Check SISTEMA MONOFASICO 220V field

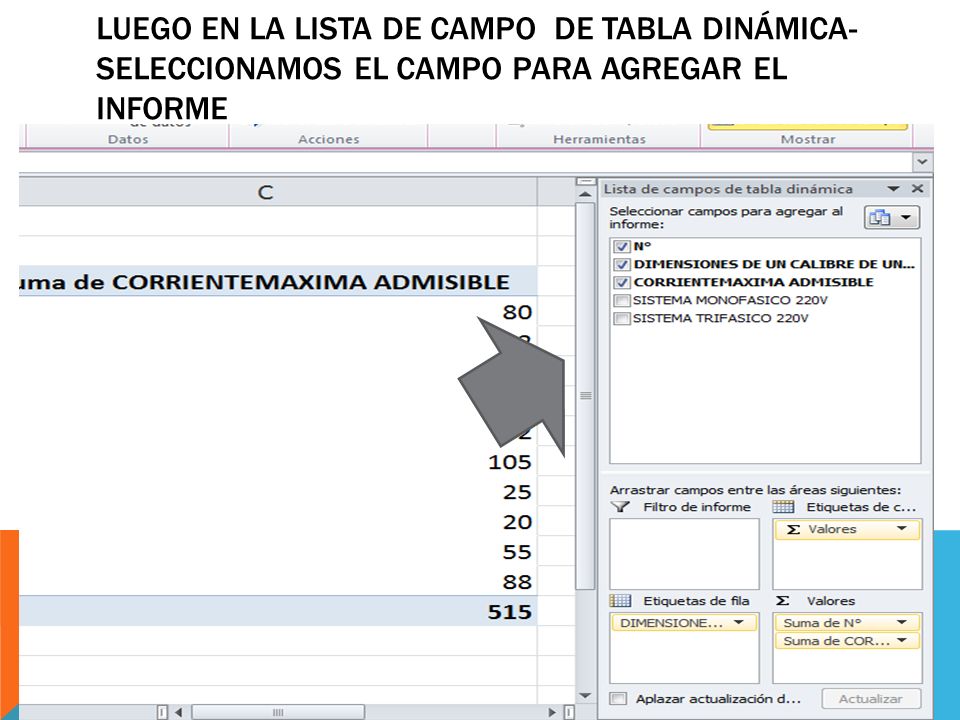pyautogui.click(x=621, y=301)
